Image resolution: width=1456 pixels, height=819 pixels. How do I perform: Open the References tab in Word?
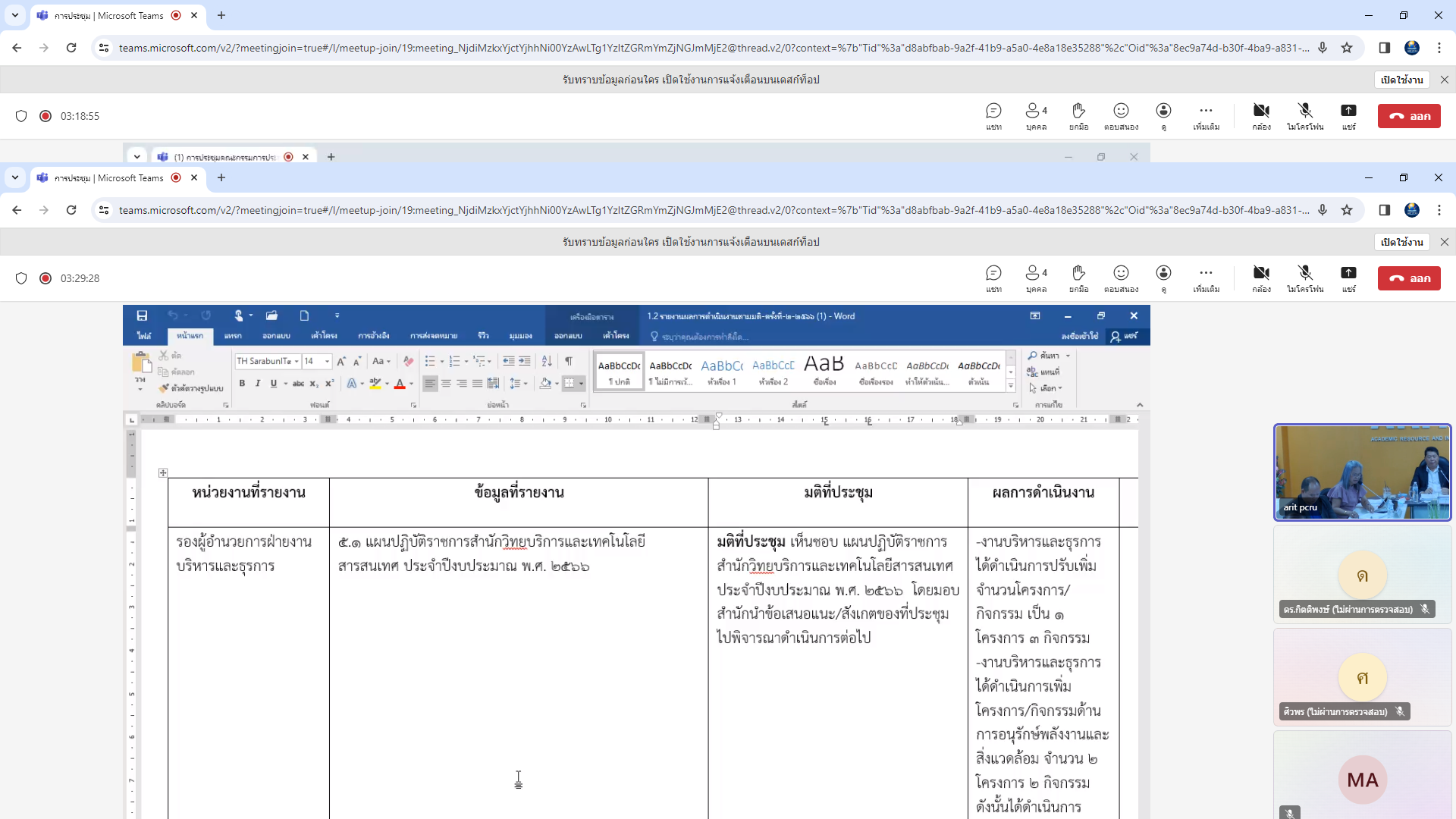[374, 336]
